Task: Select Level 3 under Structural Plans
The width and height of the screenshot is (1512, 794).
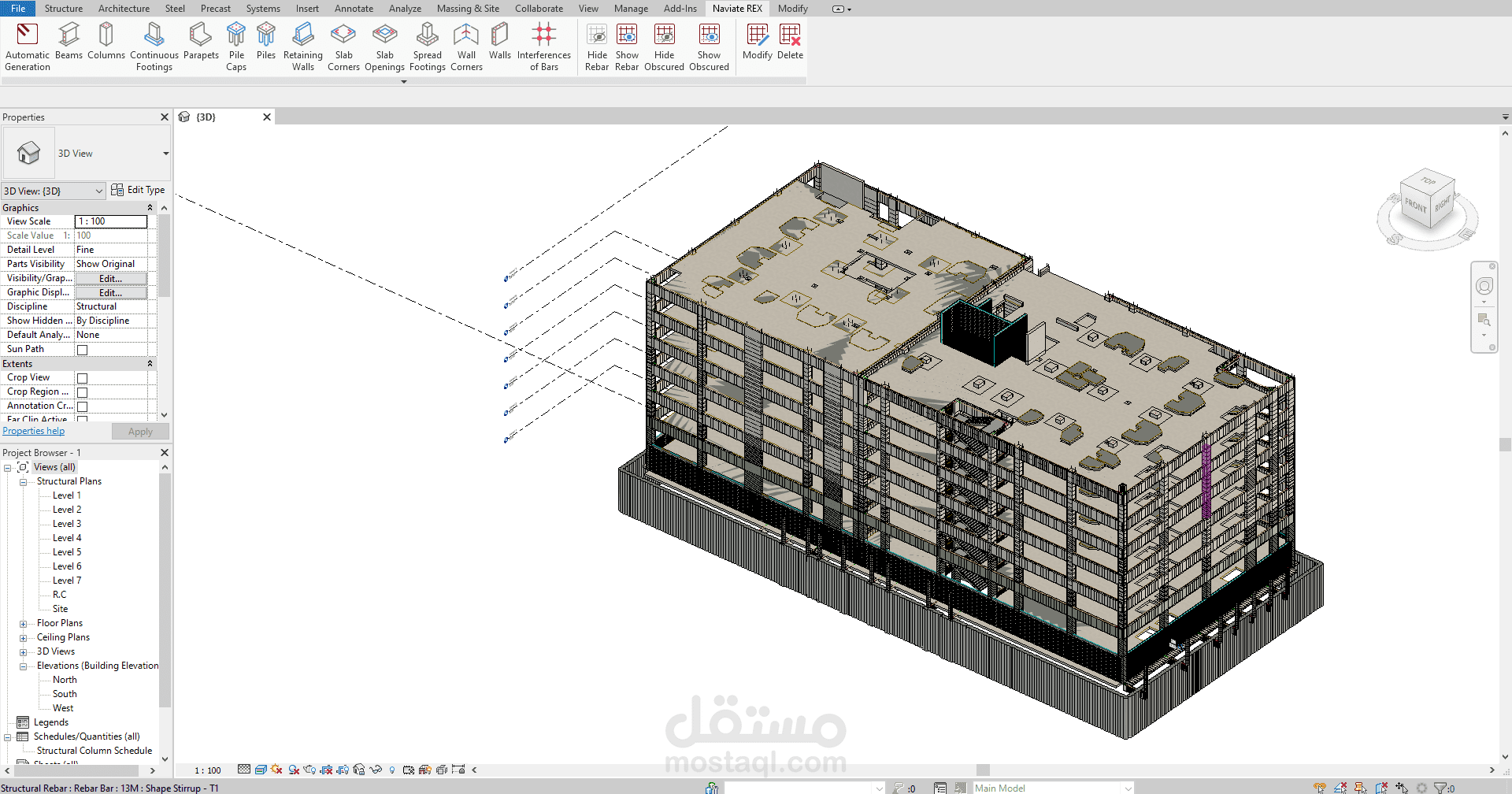Action: coord(66,523)
